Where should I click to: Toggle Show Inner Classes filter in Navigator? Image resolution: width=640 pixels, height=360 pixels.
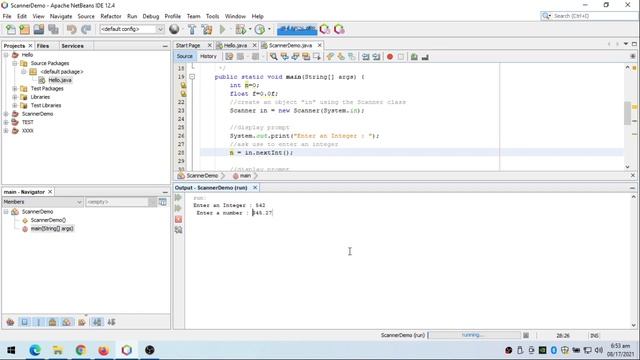(x=67, y=322)
